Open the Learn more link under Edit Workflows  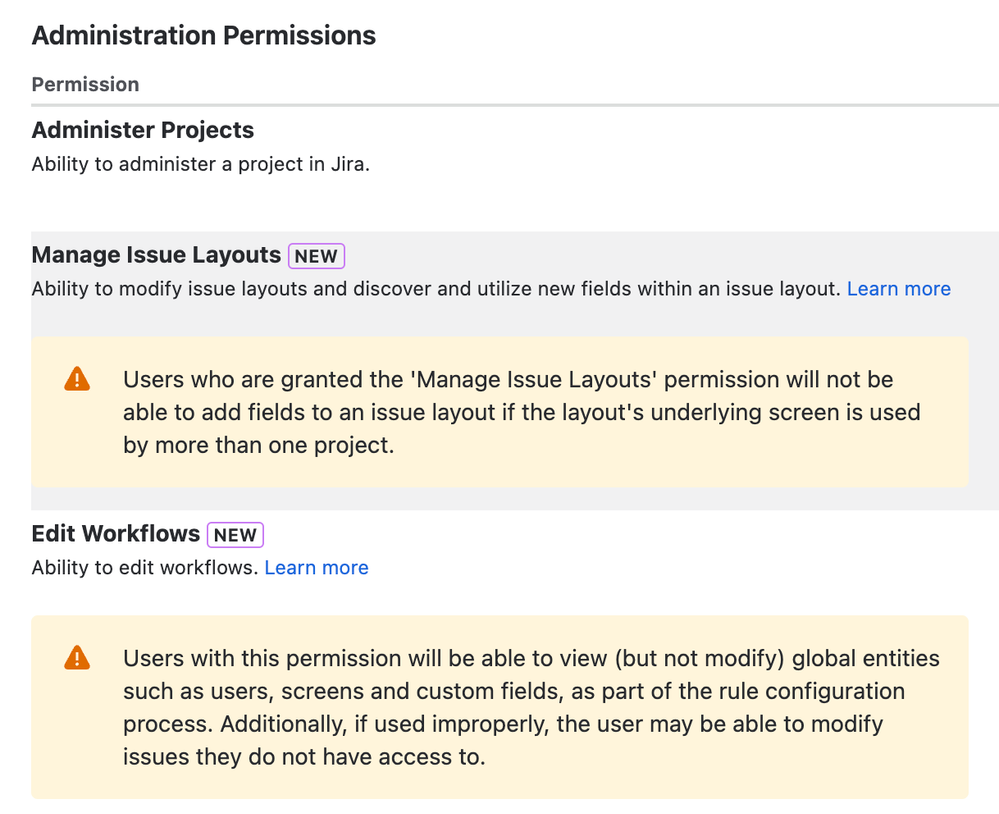click(x=316, y=567)
